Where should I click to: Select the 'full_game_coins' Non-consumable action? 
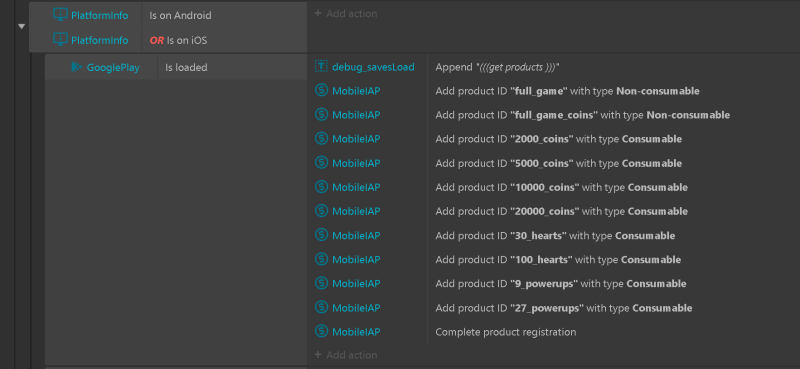(582, 115)
